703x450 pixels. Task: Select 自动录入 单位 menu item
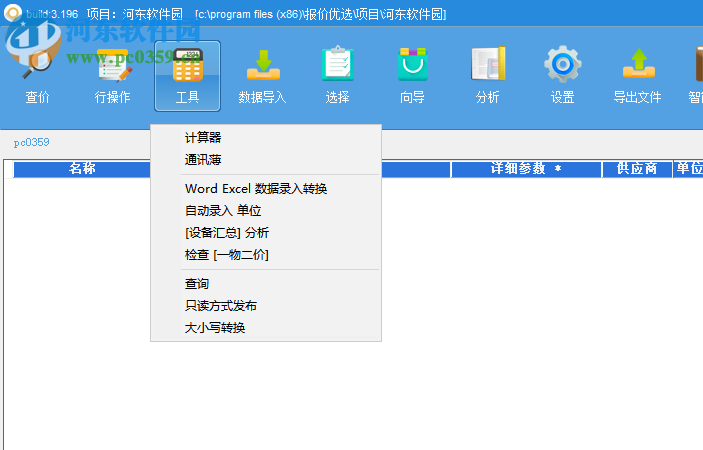coord(266,211)
